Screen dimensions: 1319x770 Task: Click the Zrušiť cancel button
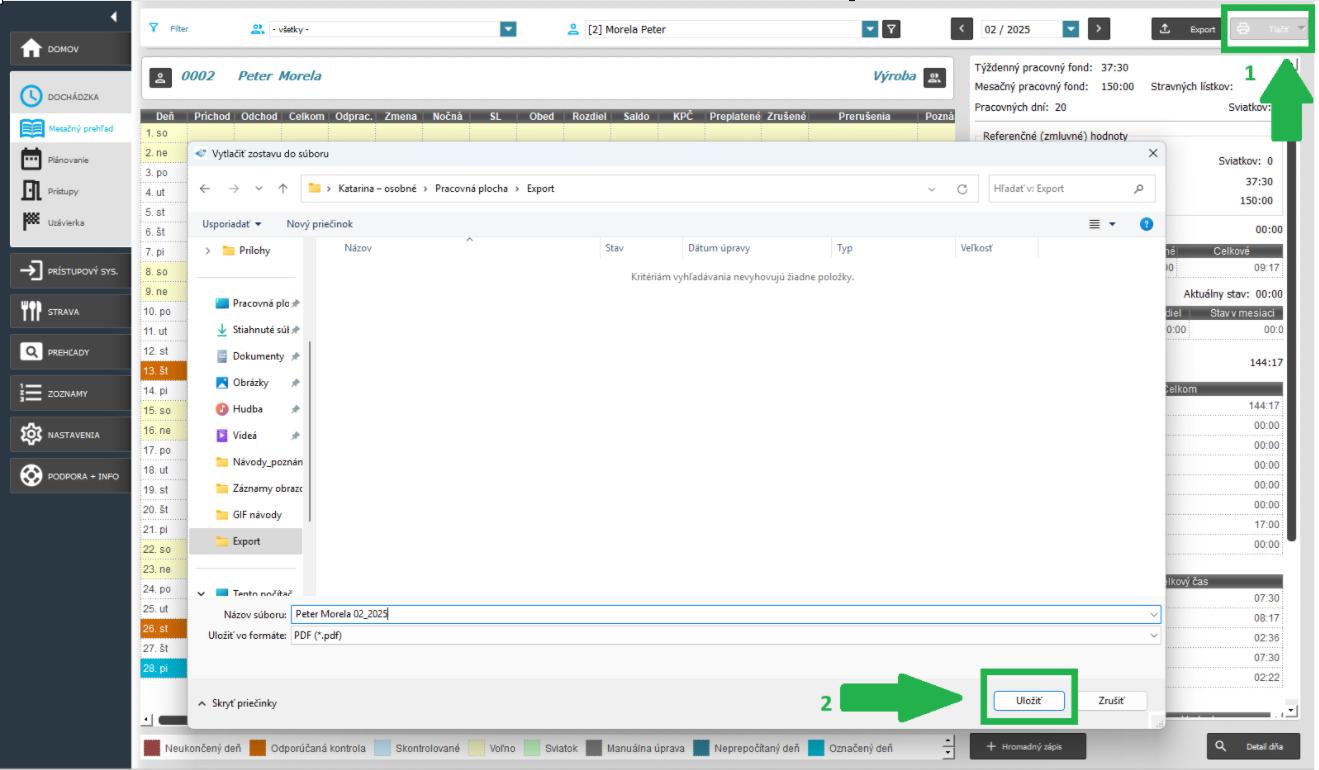[x=1112, y=702]
